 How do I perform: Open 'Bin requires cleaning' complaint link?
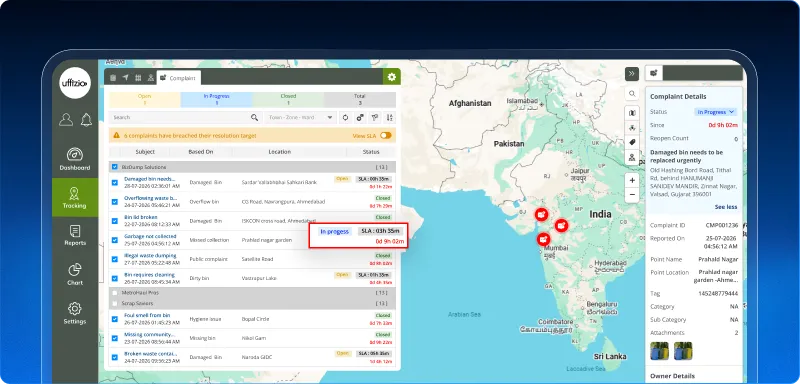(x=149, y=275)
